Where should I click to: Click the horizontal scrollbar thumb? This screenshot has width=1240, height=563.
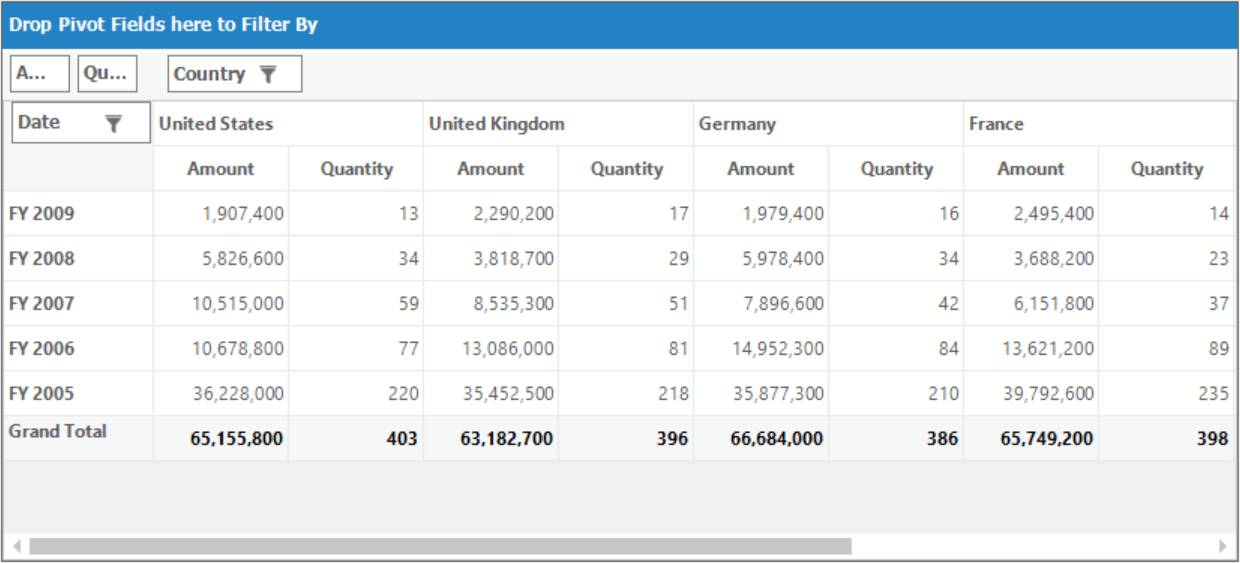[x=440, y=546]
